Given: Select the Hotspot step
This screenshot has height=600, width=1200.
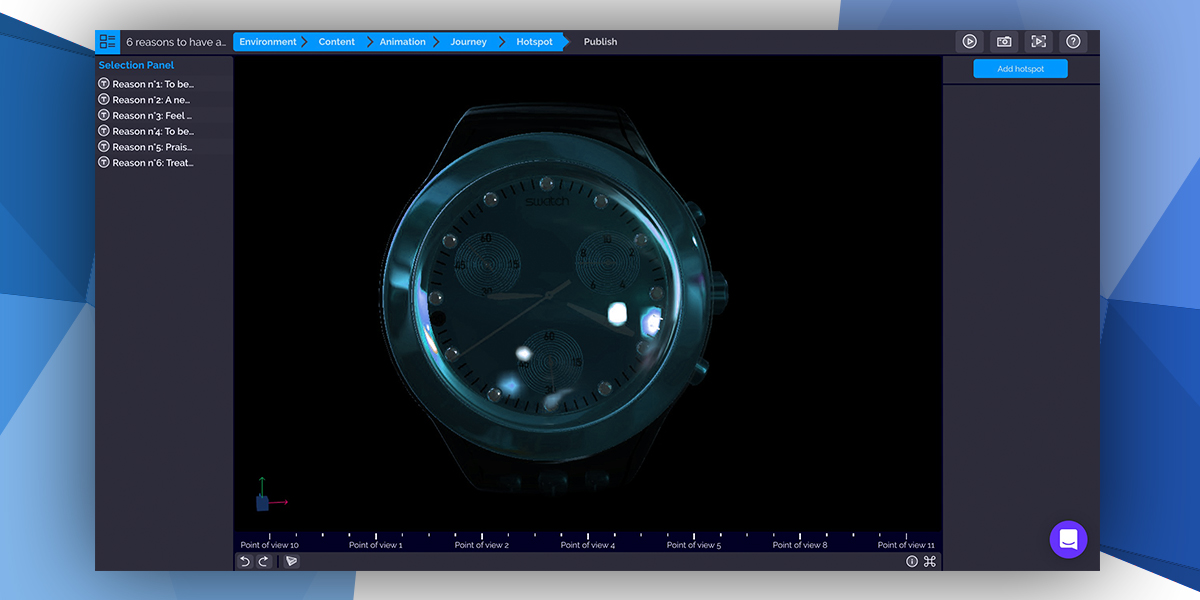Looking at the screenshot, I should click(x=534, y=42).
